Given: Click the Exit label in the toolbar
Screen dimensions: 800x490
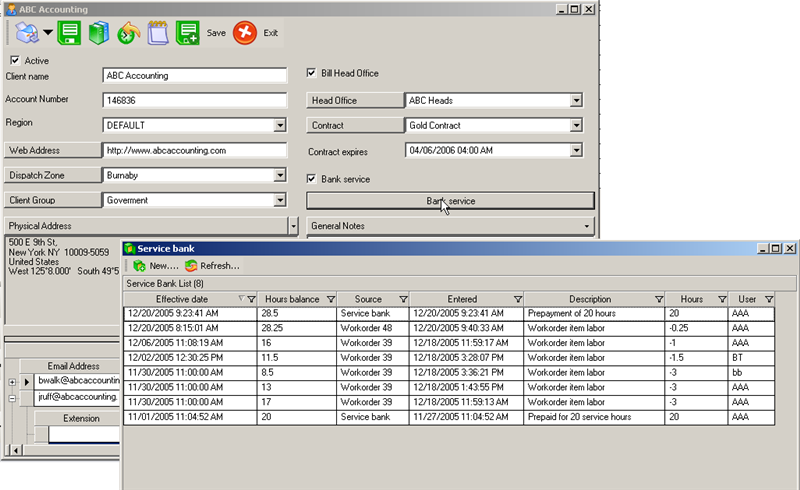Looking at the screenshot, I should 270,33.
